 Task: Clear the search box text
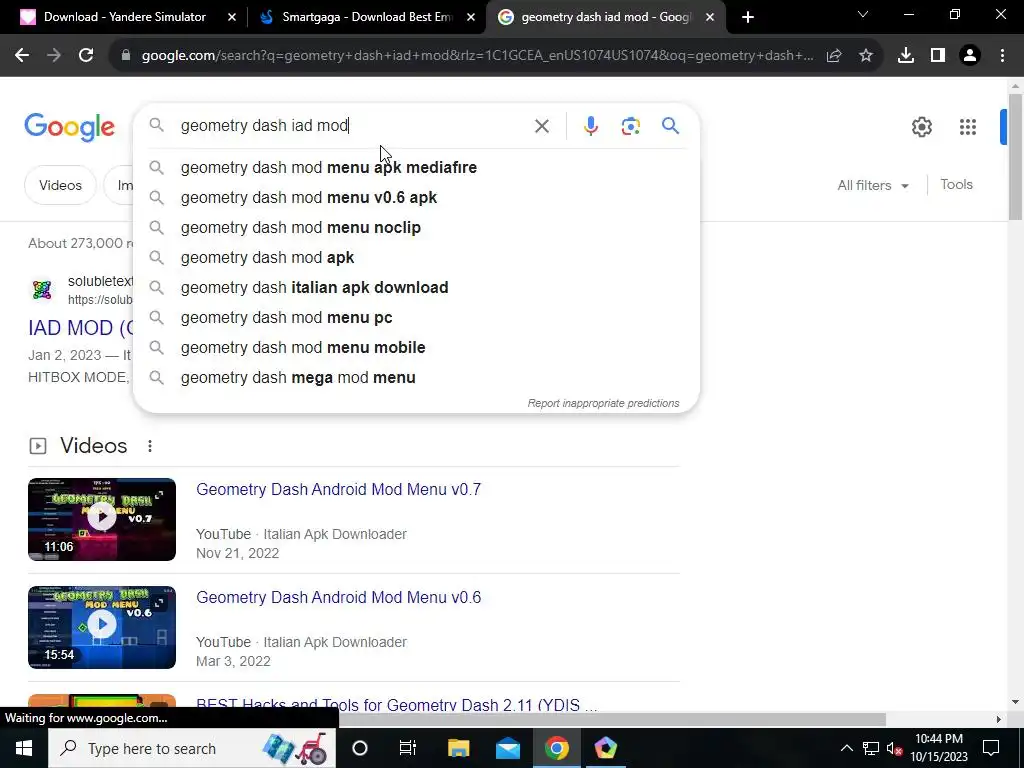pos(541,126)
